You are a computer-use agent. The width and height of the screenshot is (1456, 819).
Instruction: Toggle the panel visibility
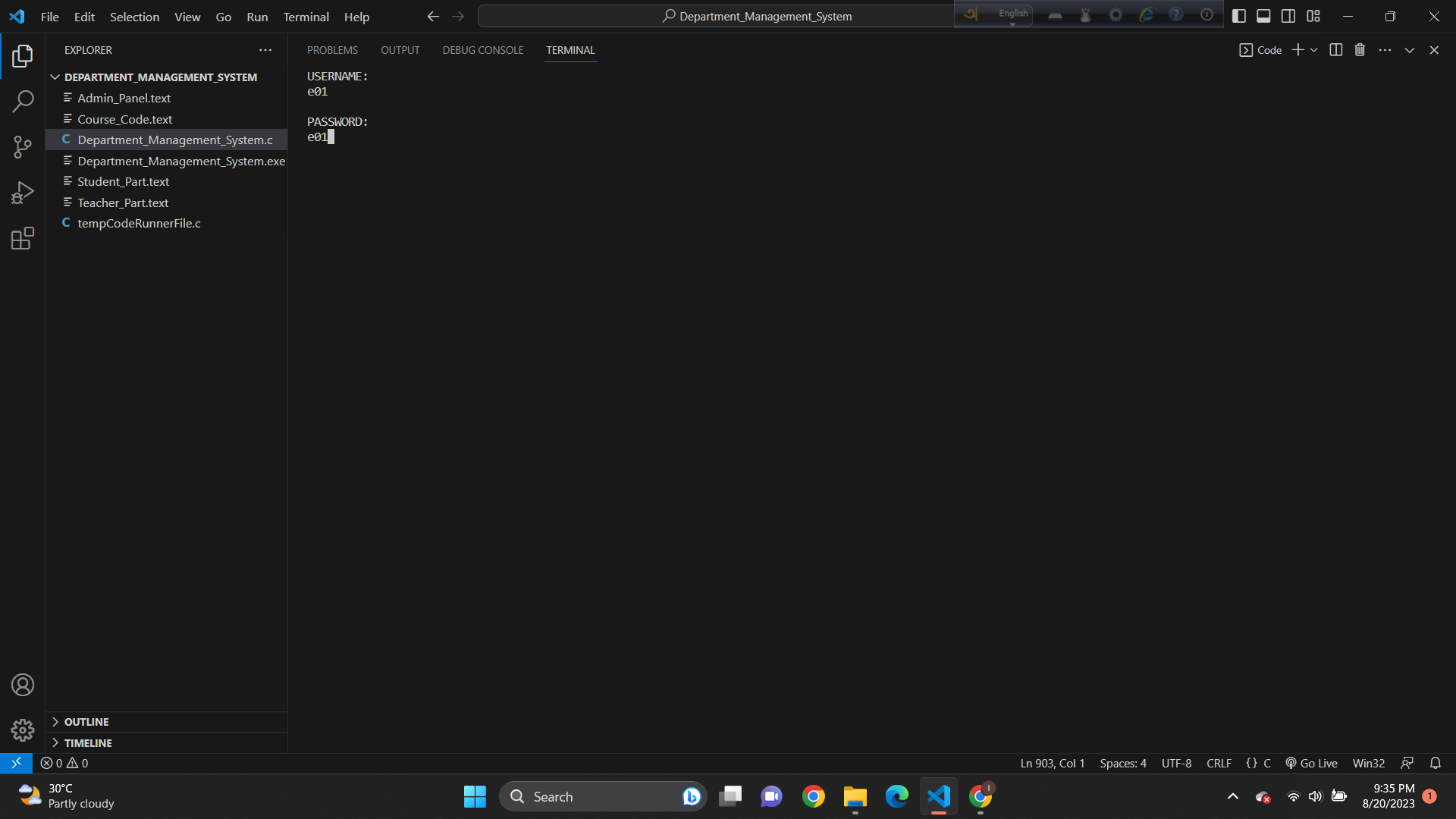[x=1263, y=15]
